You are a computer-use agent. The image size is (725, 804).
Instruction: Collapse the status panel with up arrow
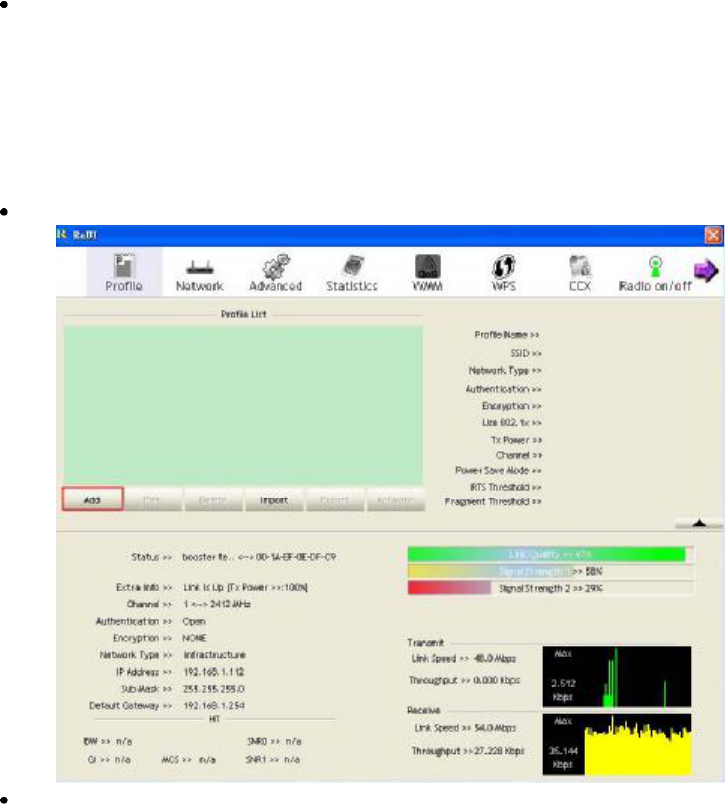[699, 524]
